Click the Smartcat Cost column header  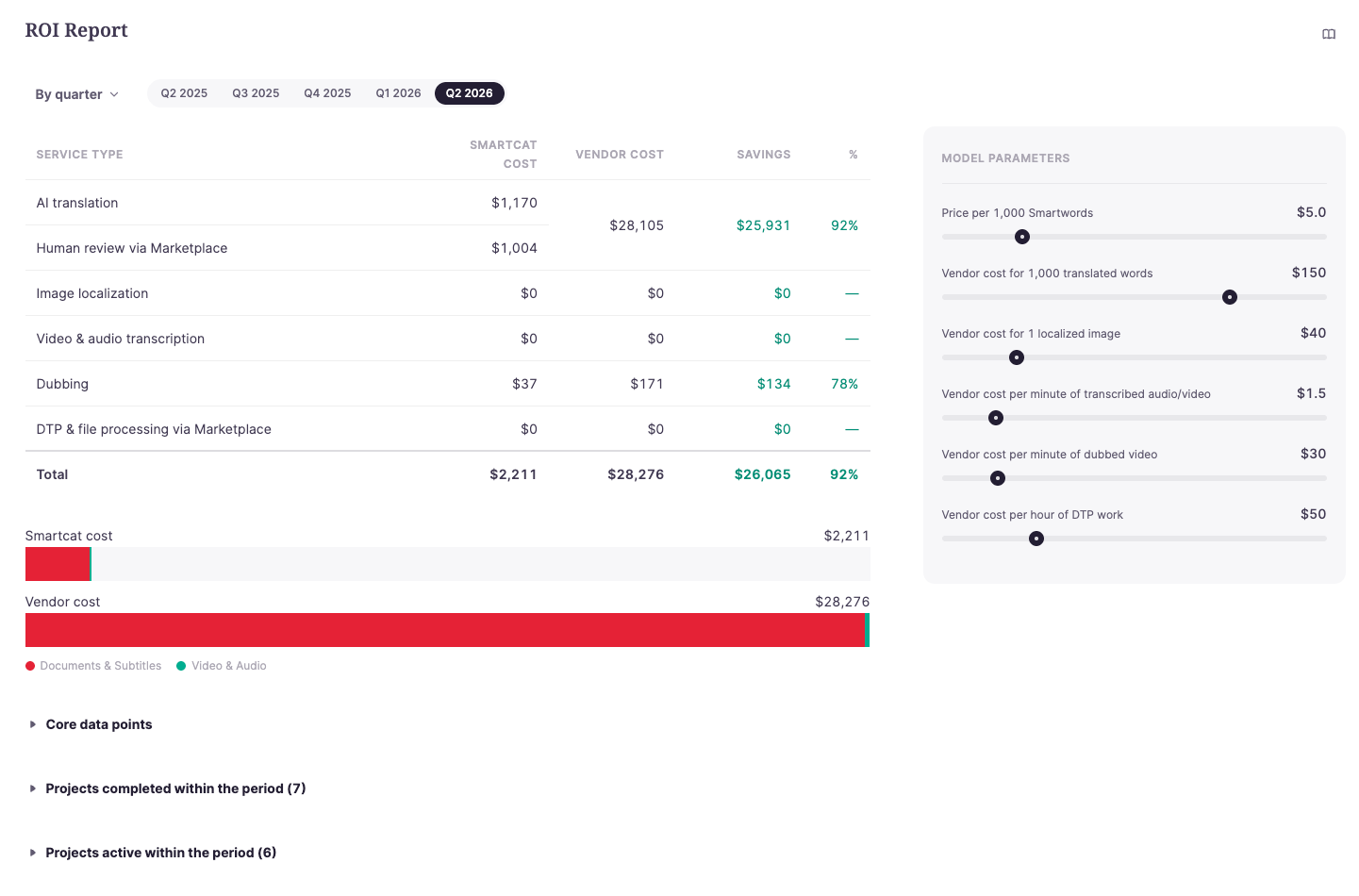pyautogui.click(x=504, y=155)
